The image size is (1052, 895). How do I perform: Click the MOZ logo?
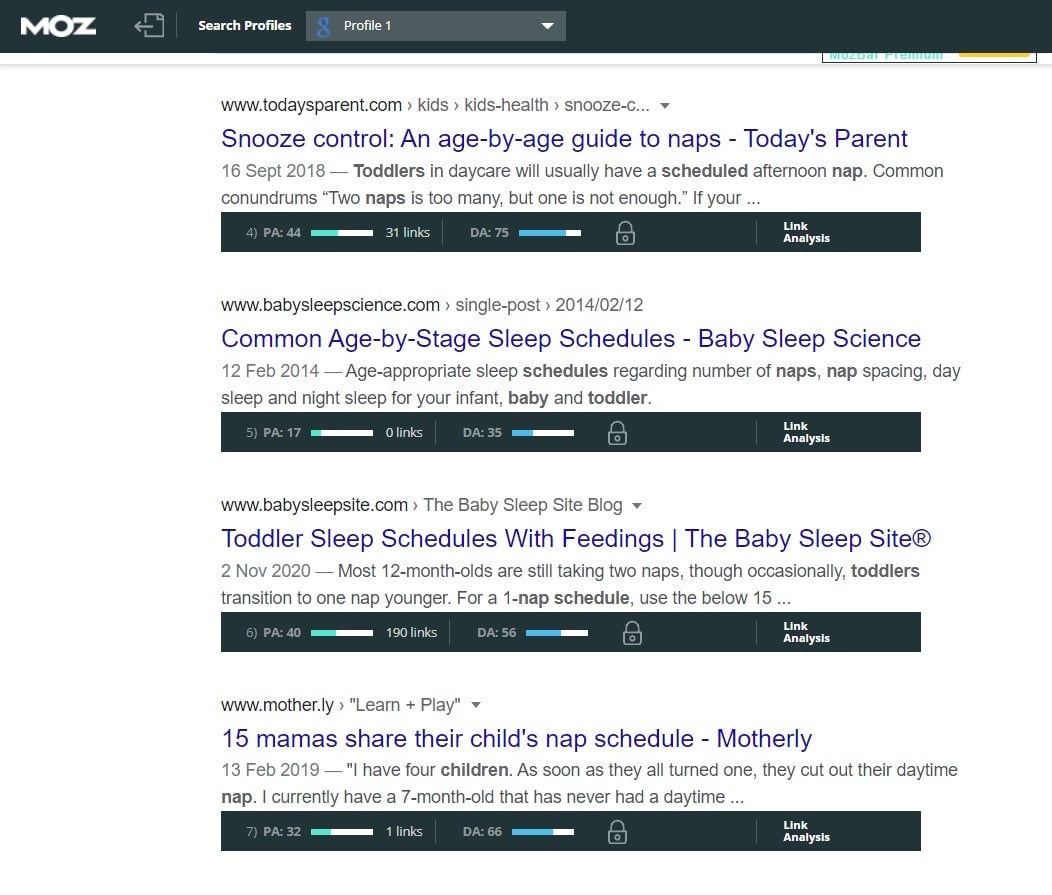(x=58, y=26)
